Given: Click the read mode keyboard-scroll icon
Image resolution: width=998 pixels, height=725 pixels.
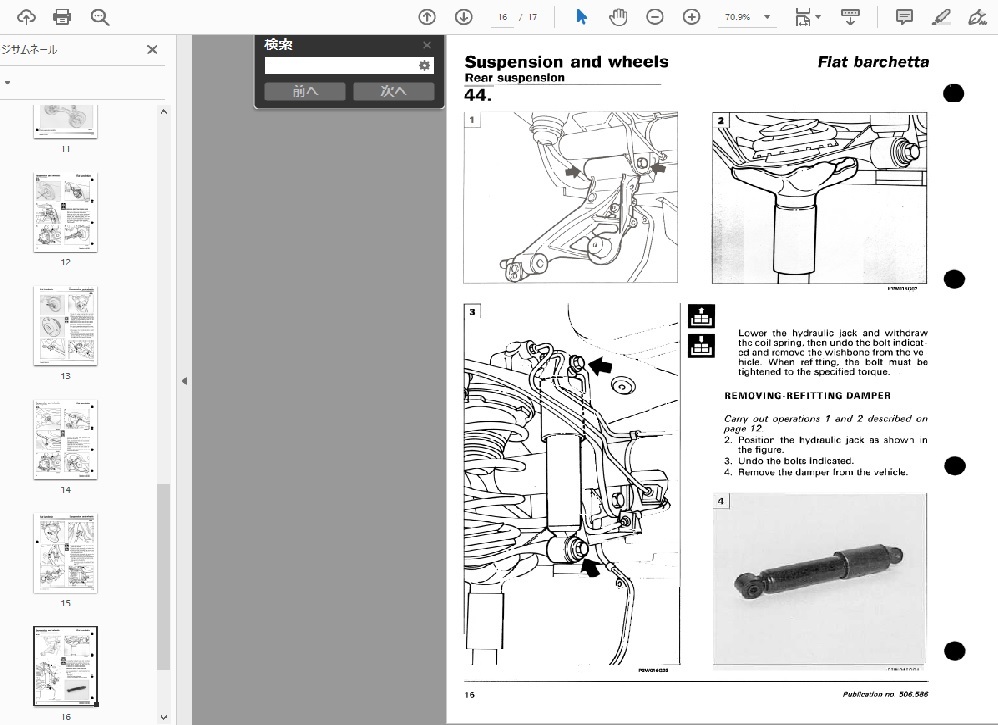Looking at the screenshot, I should [x=850, y=17].
